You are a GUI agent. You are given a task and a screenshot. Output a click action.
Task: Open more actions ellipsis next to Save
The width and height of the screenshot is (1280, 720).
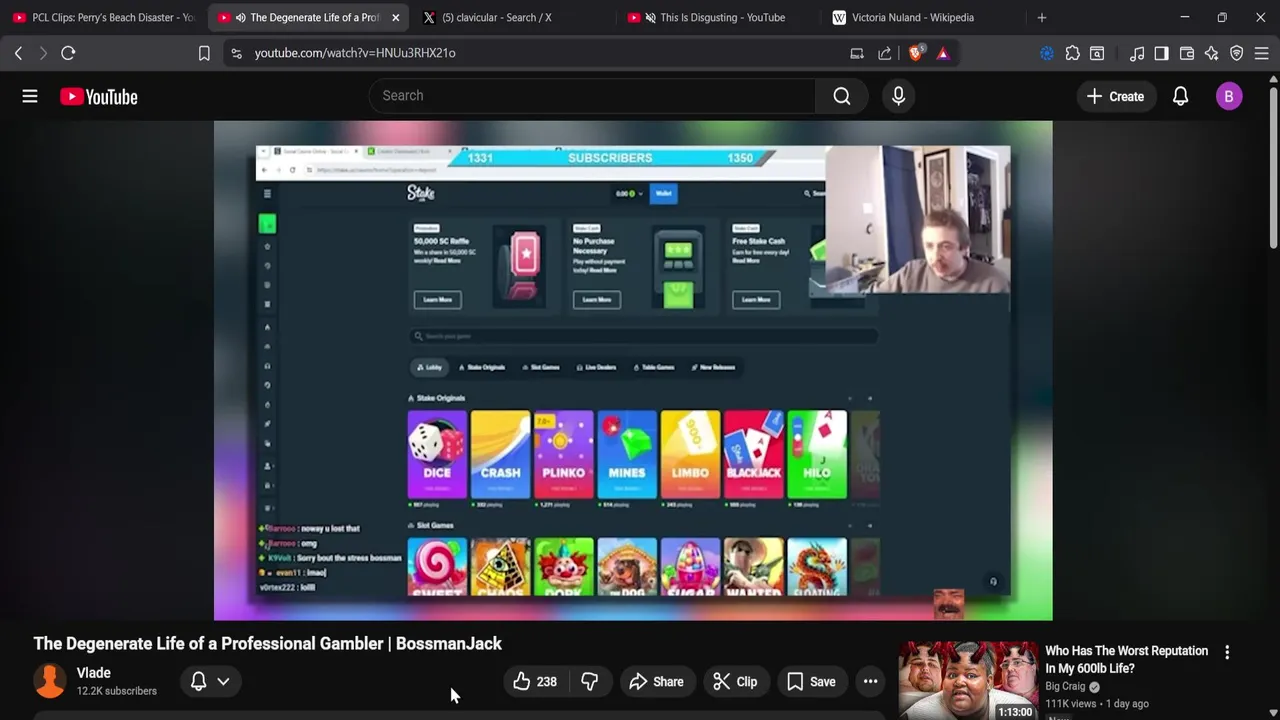tap(871, 682)
